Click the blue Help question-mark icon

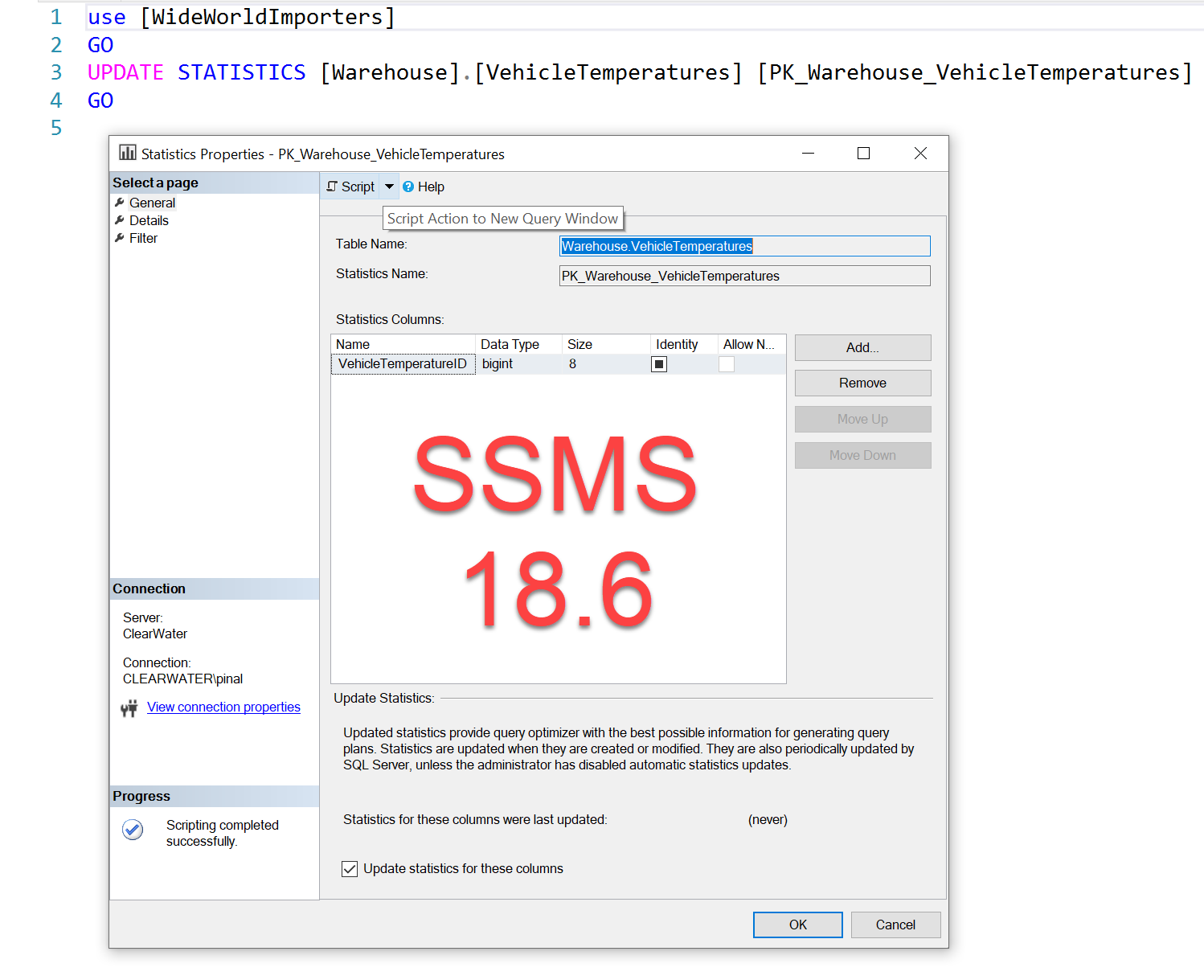408,187
